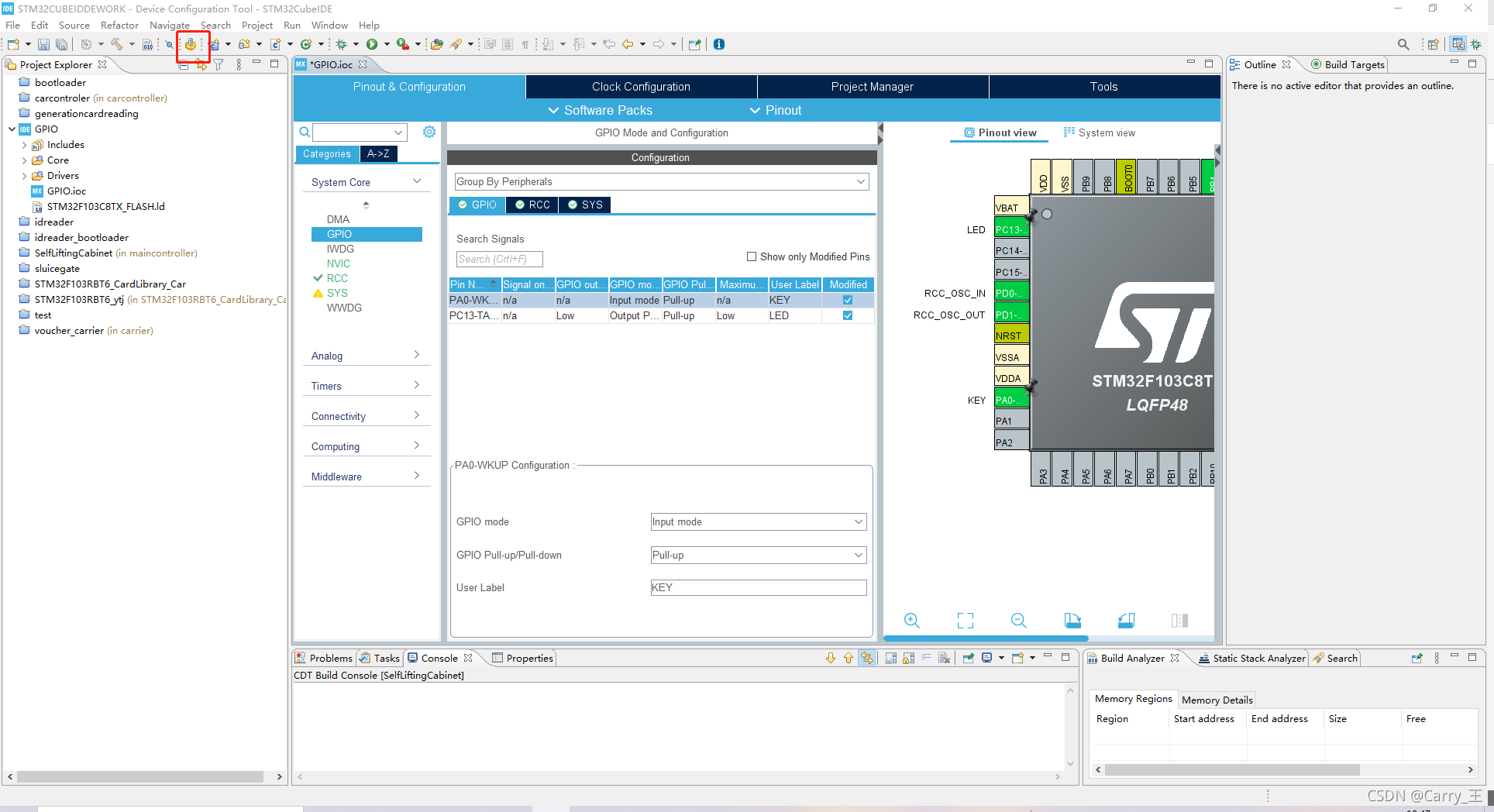1494x812 pixels.
Task: Open the gear settings beside category search
Action: tap(429, 132)
